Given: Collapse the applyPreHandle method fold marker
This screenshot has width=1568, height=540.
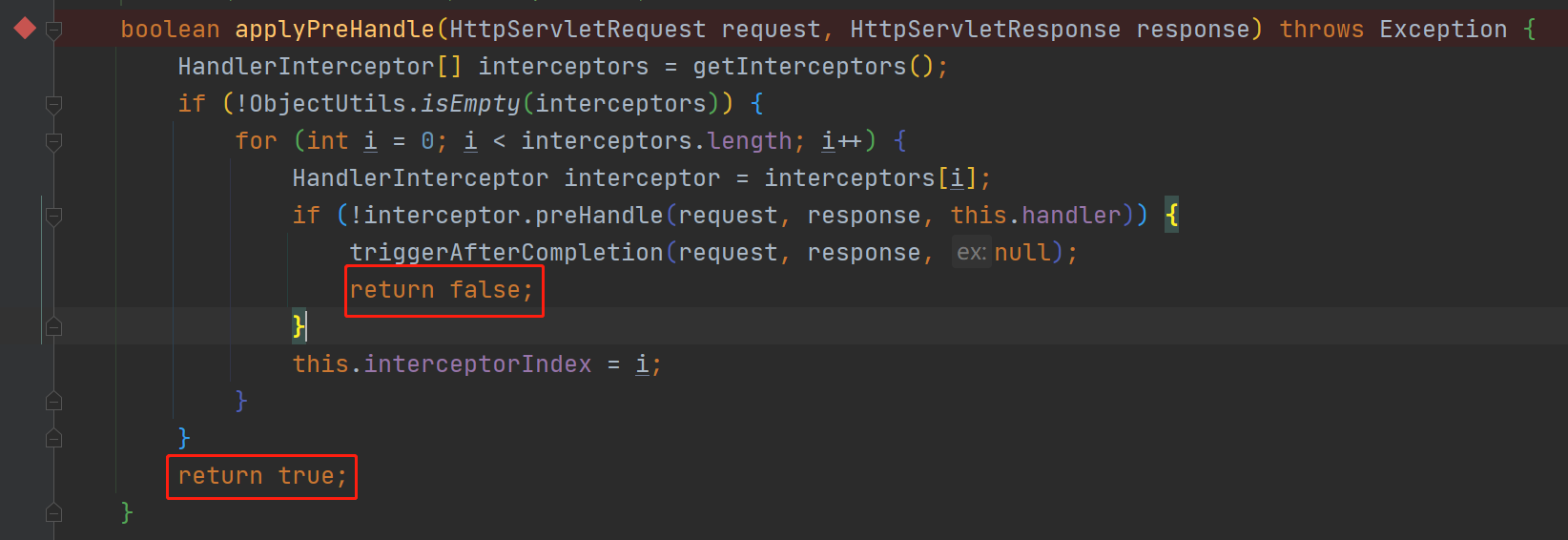Looking at the screenshot, I should 54,31.
